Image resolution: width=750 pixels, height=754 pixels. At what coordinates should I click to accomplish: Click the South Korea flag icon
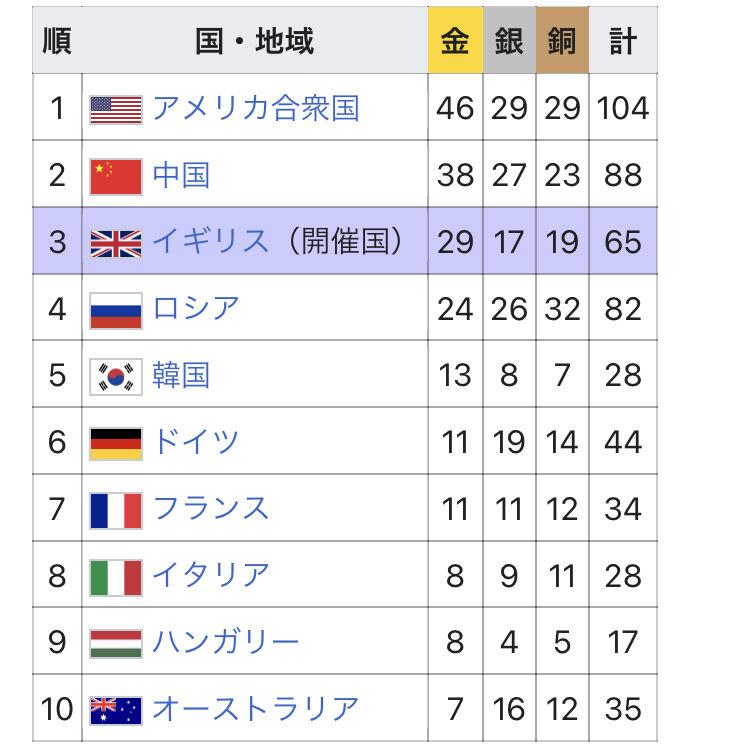[116, 376]
